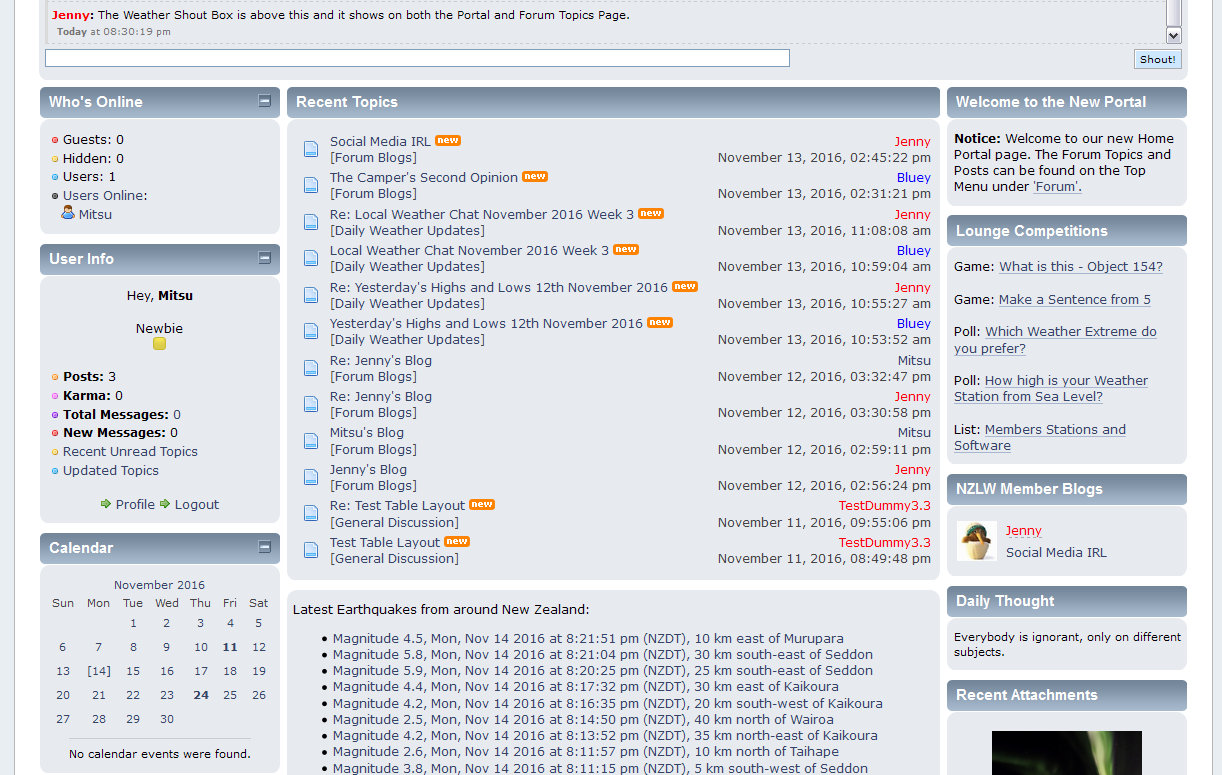
Task: Collapse the Calendar panel
Action: [264, 547]
